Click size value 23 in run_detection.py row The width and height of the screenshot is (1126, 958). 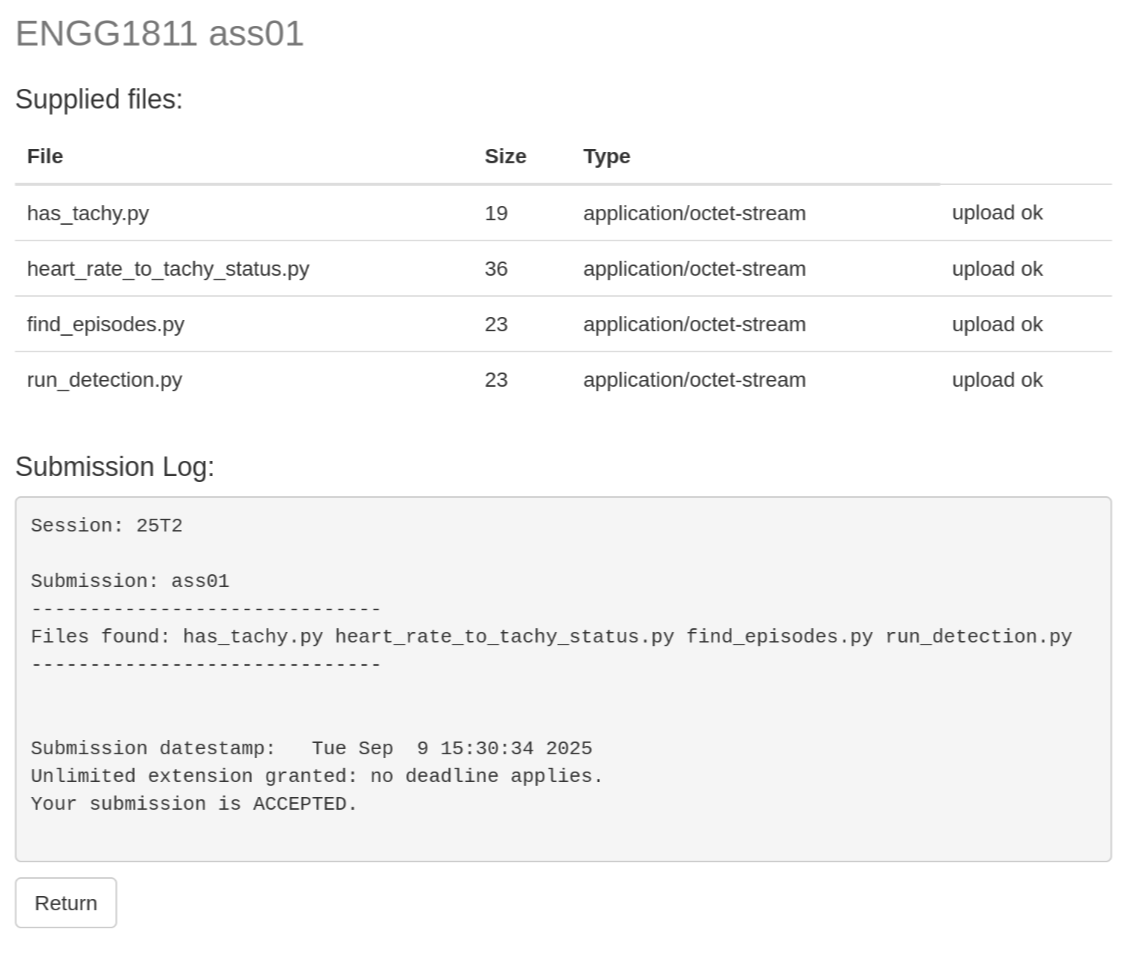(x=496, y=380)
